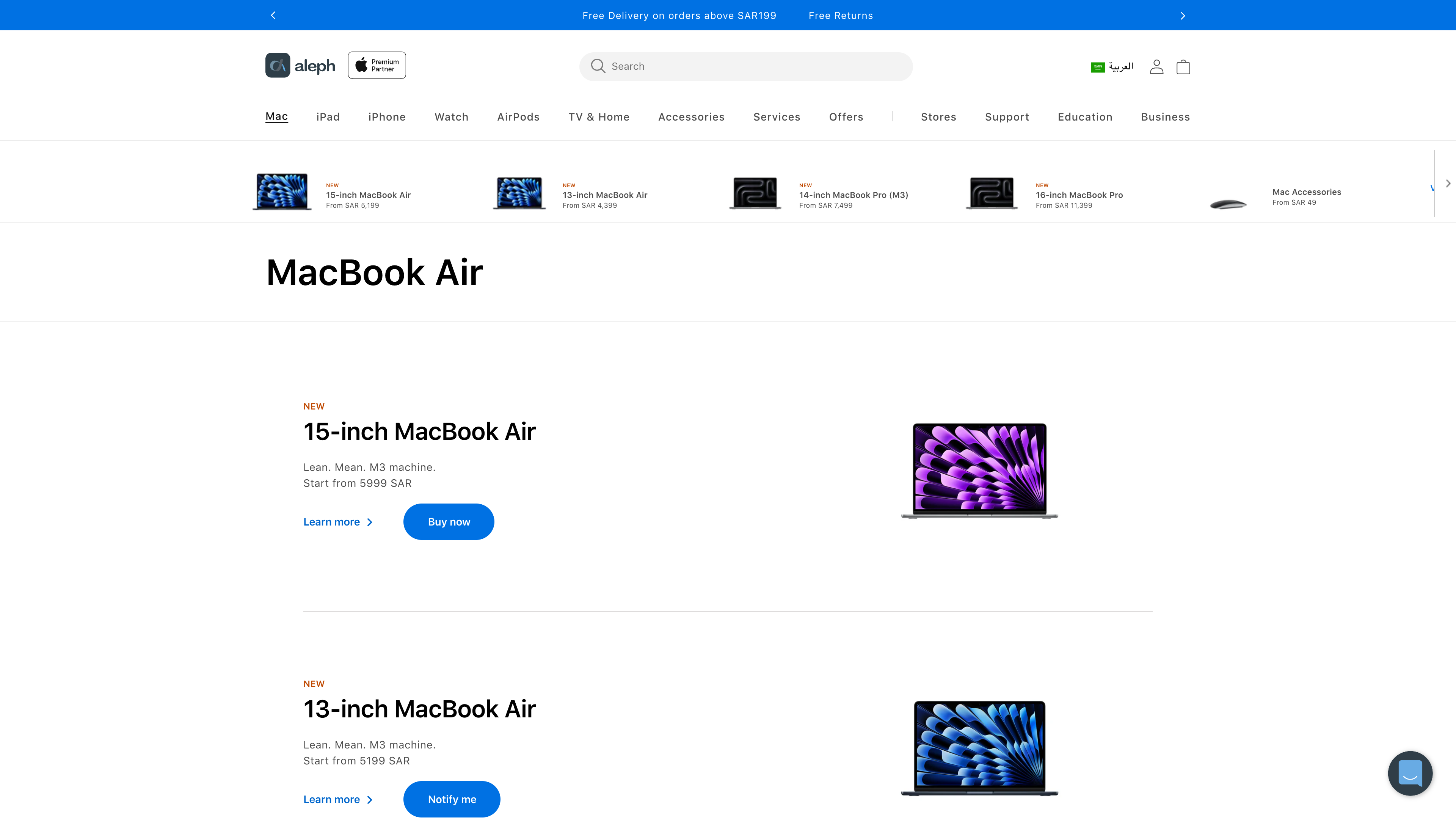Click Buy now for 15-inch MacBook Air
This screenshot has width=1456, height=819.
pos(448,522)
